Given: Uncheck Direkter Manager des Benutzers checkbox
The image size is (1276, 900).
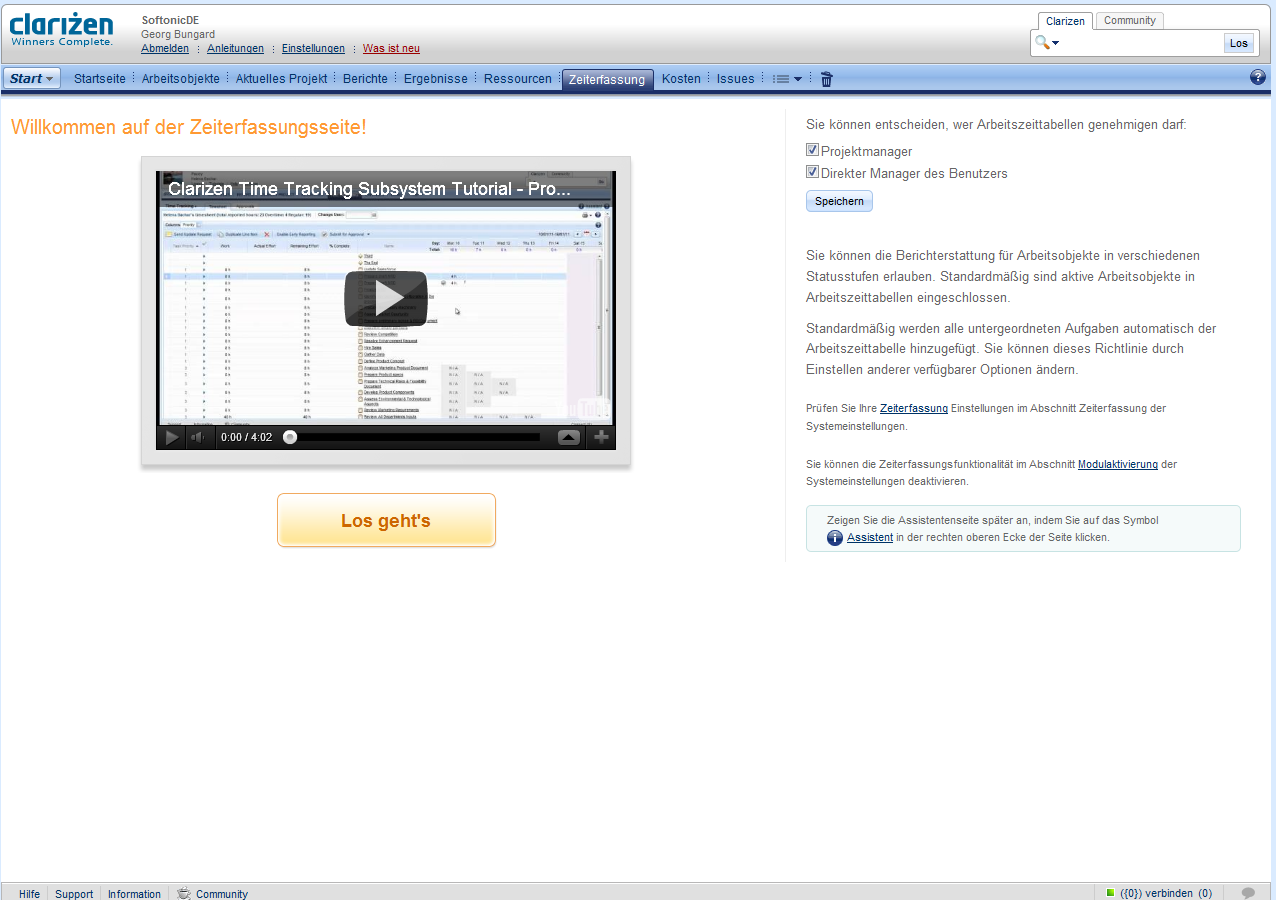Looking at the screenshot, I should click(812, 172).
